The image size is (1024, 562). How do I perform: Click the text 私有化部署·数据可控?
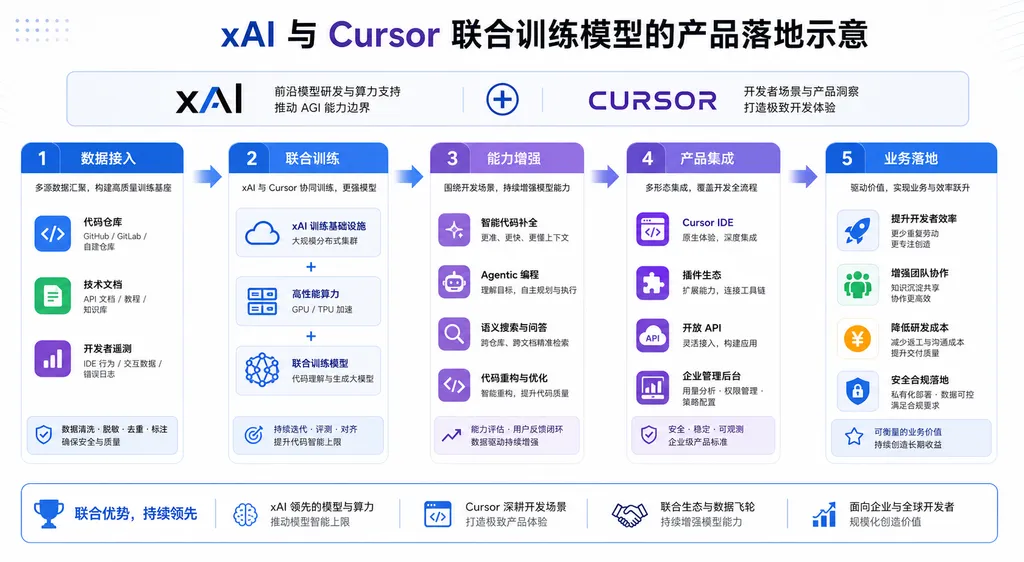click(933, 394)
